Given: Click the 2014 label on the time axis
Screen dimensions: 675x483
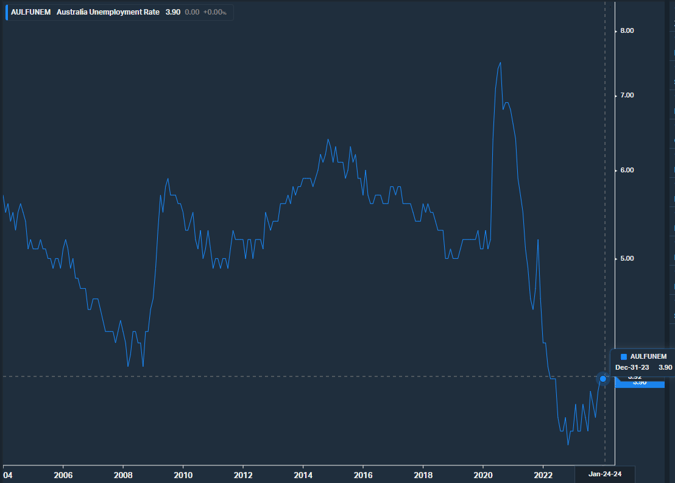Looking at the screenshot, I should (x=303, y=475).
